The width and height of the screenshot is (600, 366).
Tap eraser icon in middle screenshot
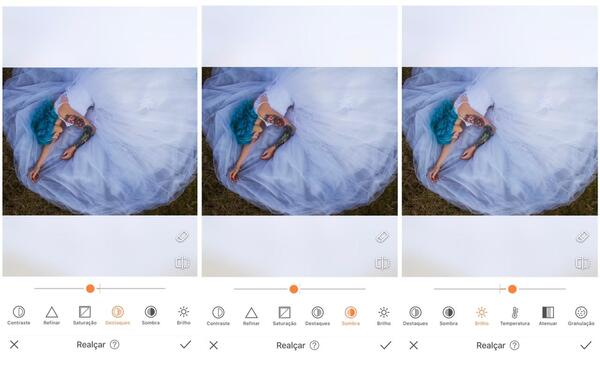(382, 237)
